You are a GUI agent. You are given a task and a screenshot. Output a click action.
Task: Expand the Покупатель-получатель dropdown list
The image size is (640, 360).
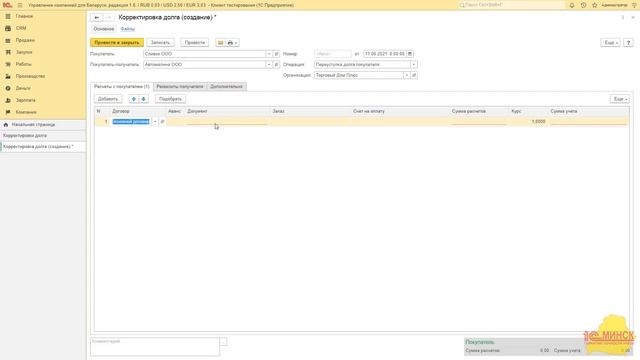pos(269,64)
